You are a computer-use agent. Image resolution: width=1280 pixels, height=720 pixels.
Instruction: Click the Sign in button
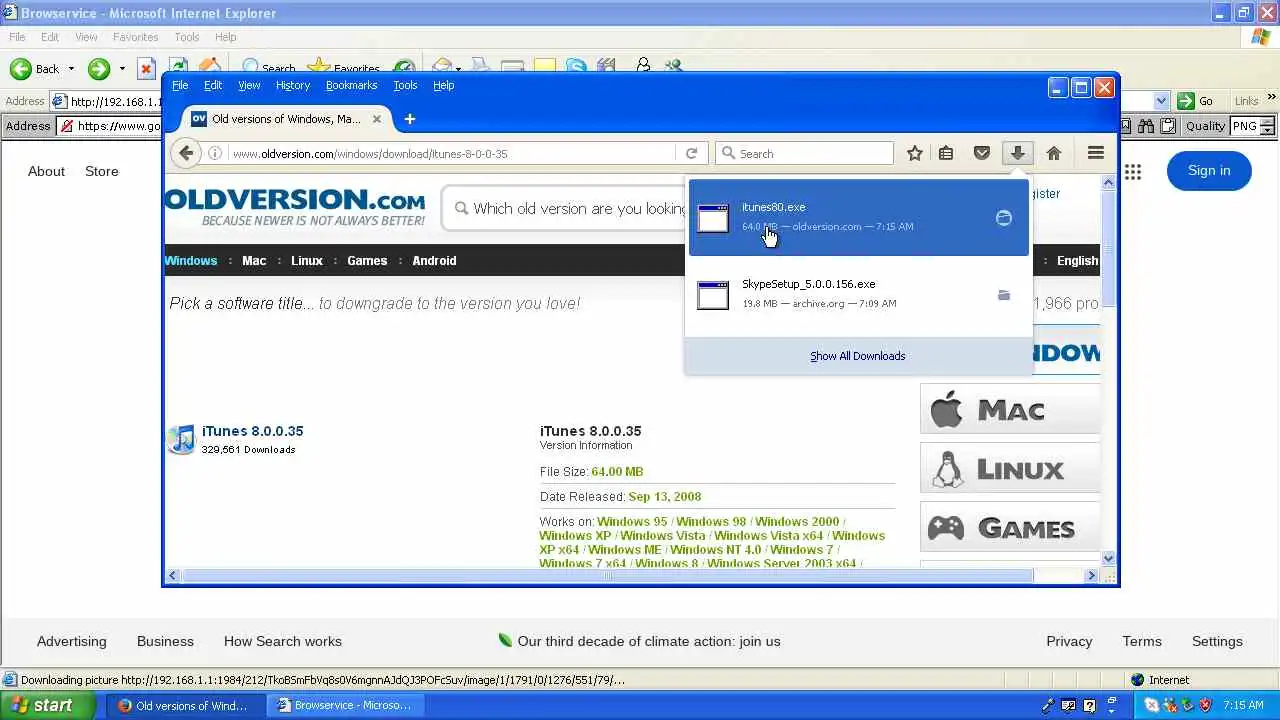pos(1209,171)
